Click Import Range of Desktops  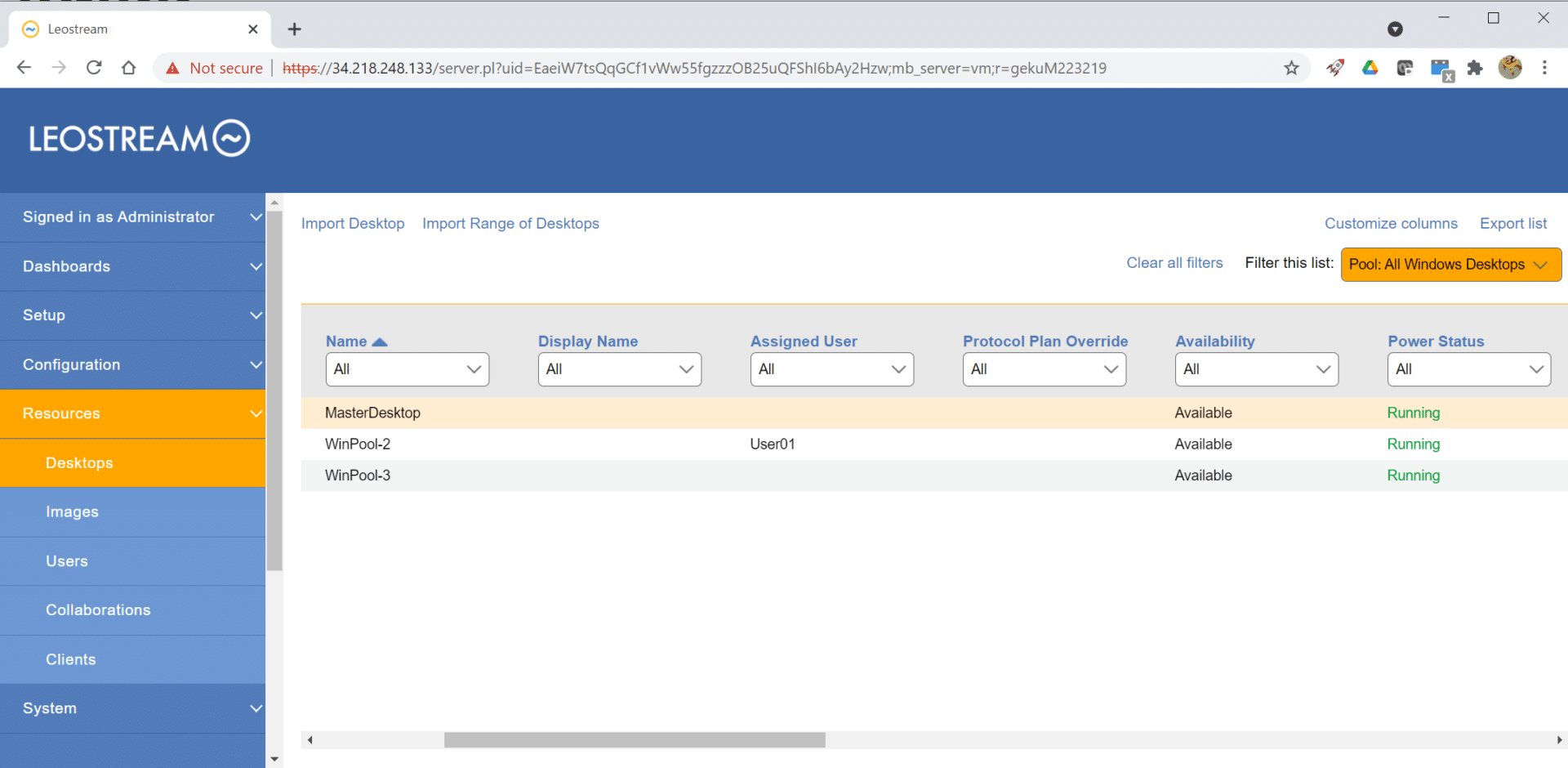510,224
